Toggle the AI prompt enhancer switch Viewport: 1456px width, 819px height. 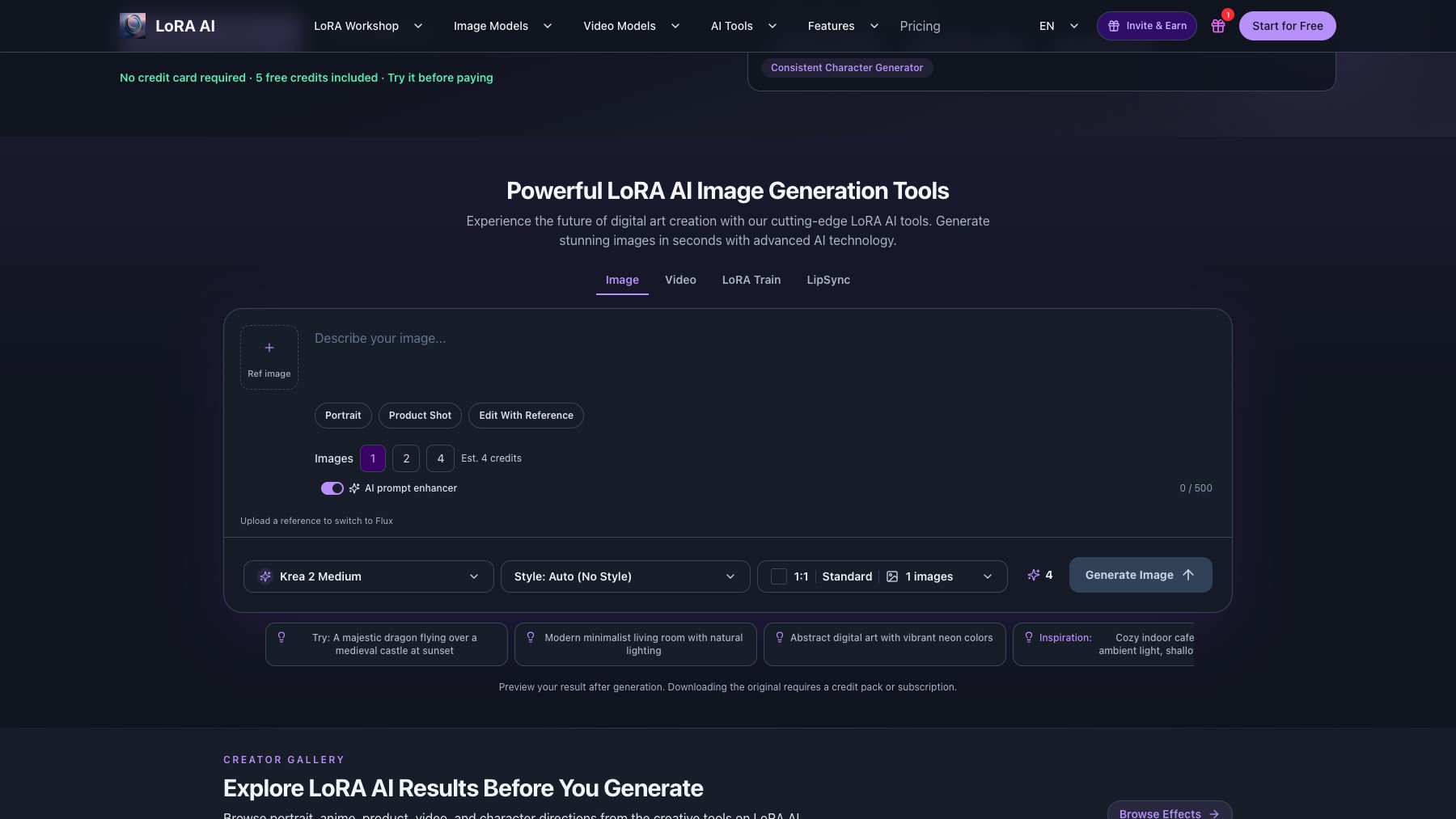332,488
